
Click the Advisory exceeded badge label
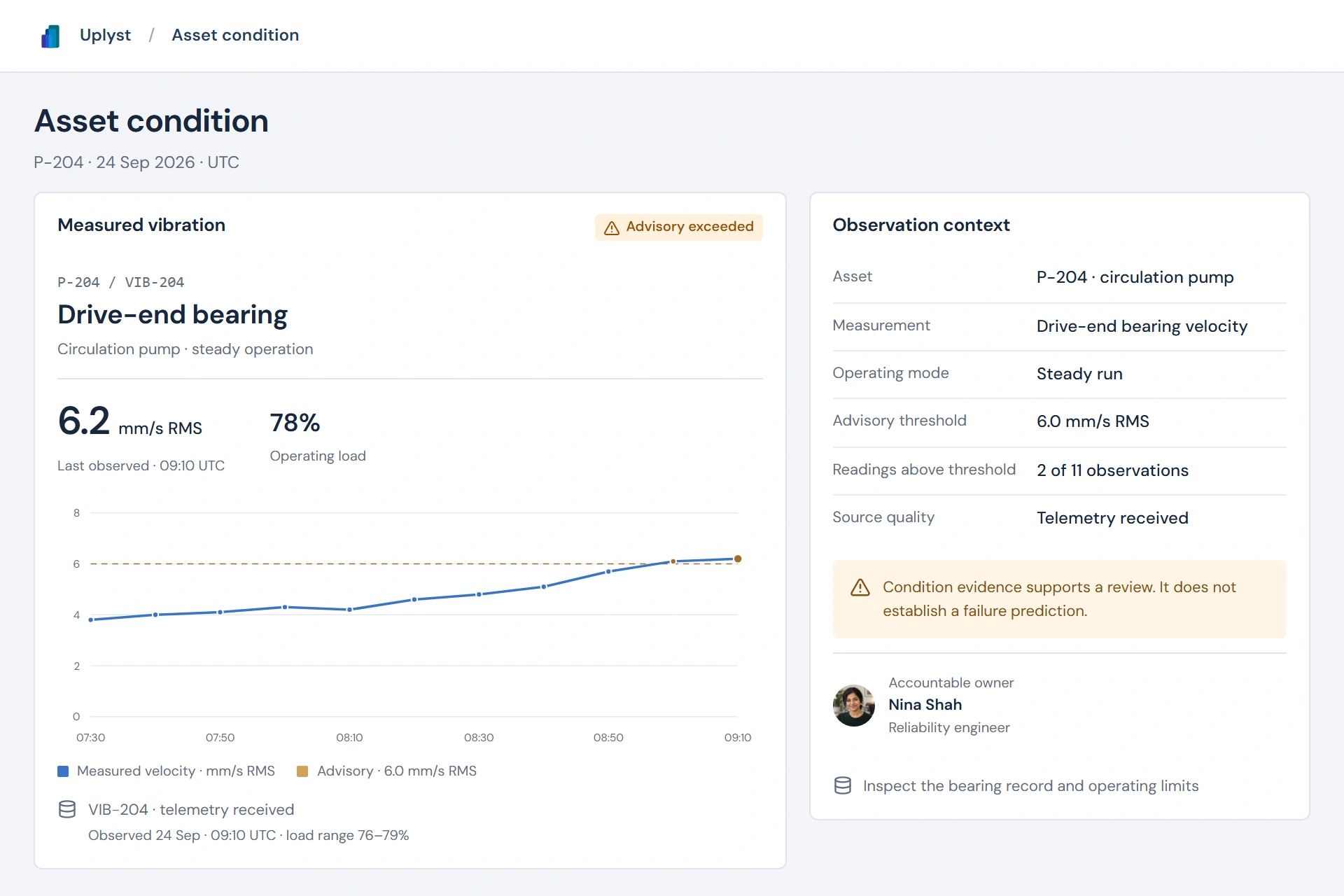coord(689,227)
